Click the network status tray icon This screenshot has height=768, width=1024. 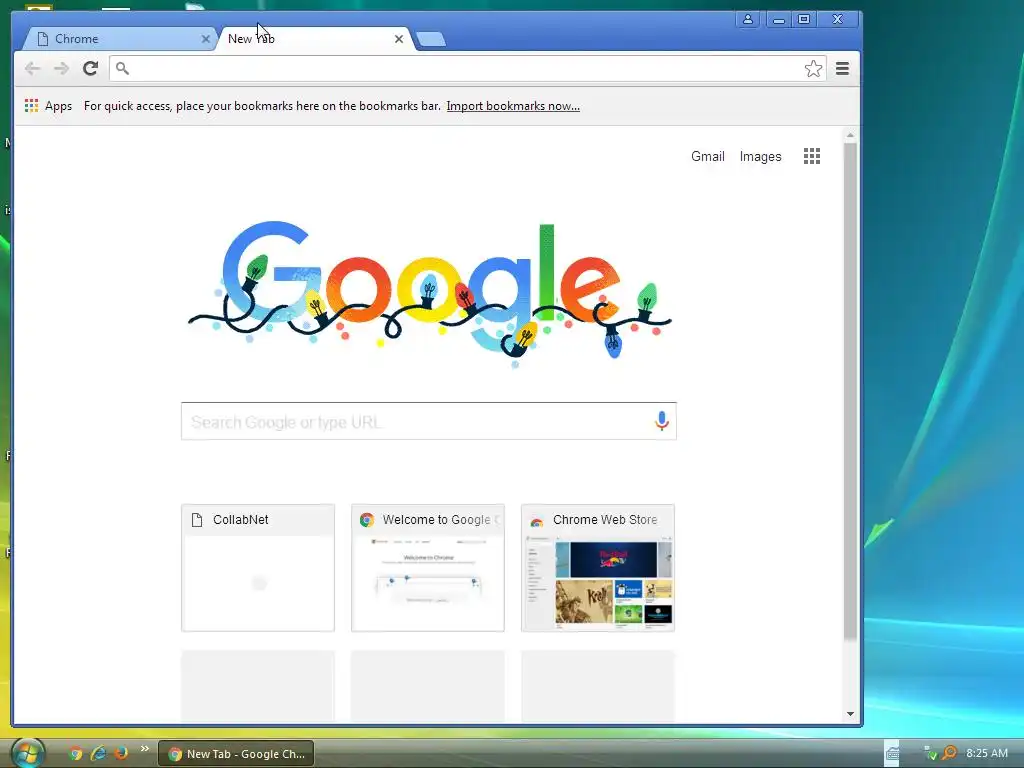pos(930,753)
